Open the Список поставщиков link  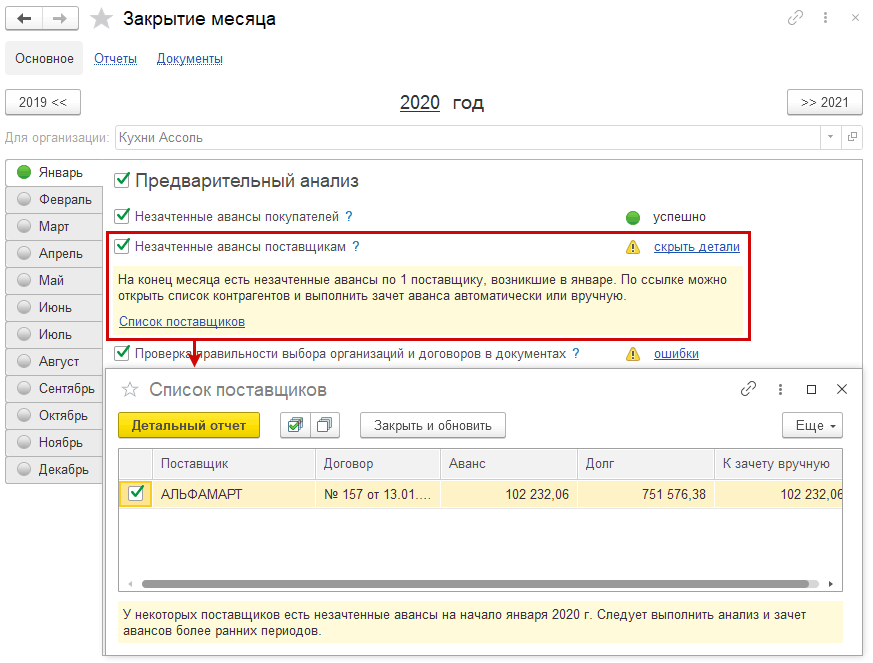tap(181, 321)
